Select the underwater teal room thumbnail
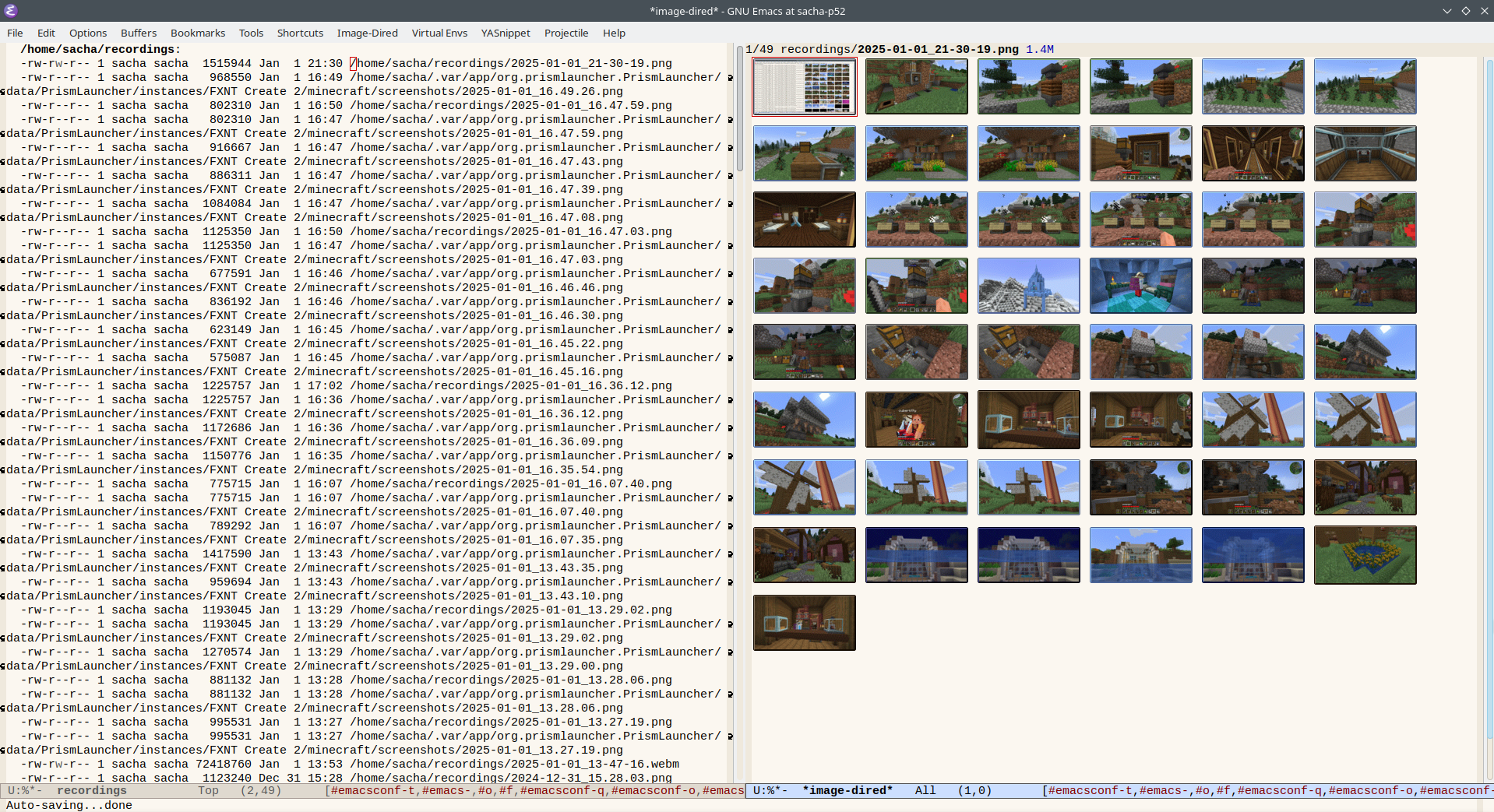1494x812 pixels. (x=1141, y=286)
